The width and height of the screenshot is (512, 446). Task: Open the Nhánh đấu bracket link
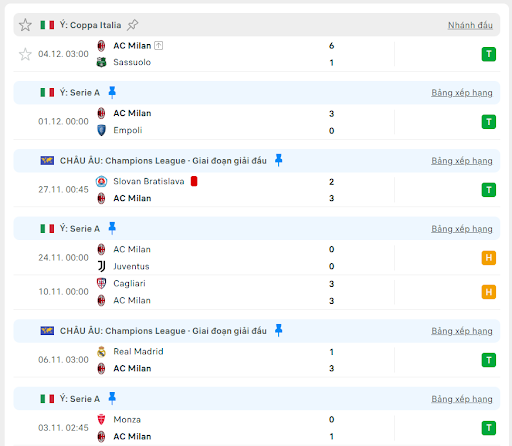[470, 25]
